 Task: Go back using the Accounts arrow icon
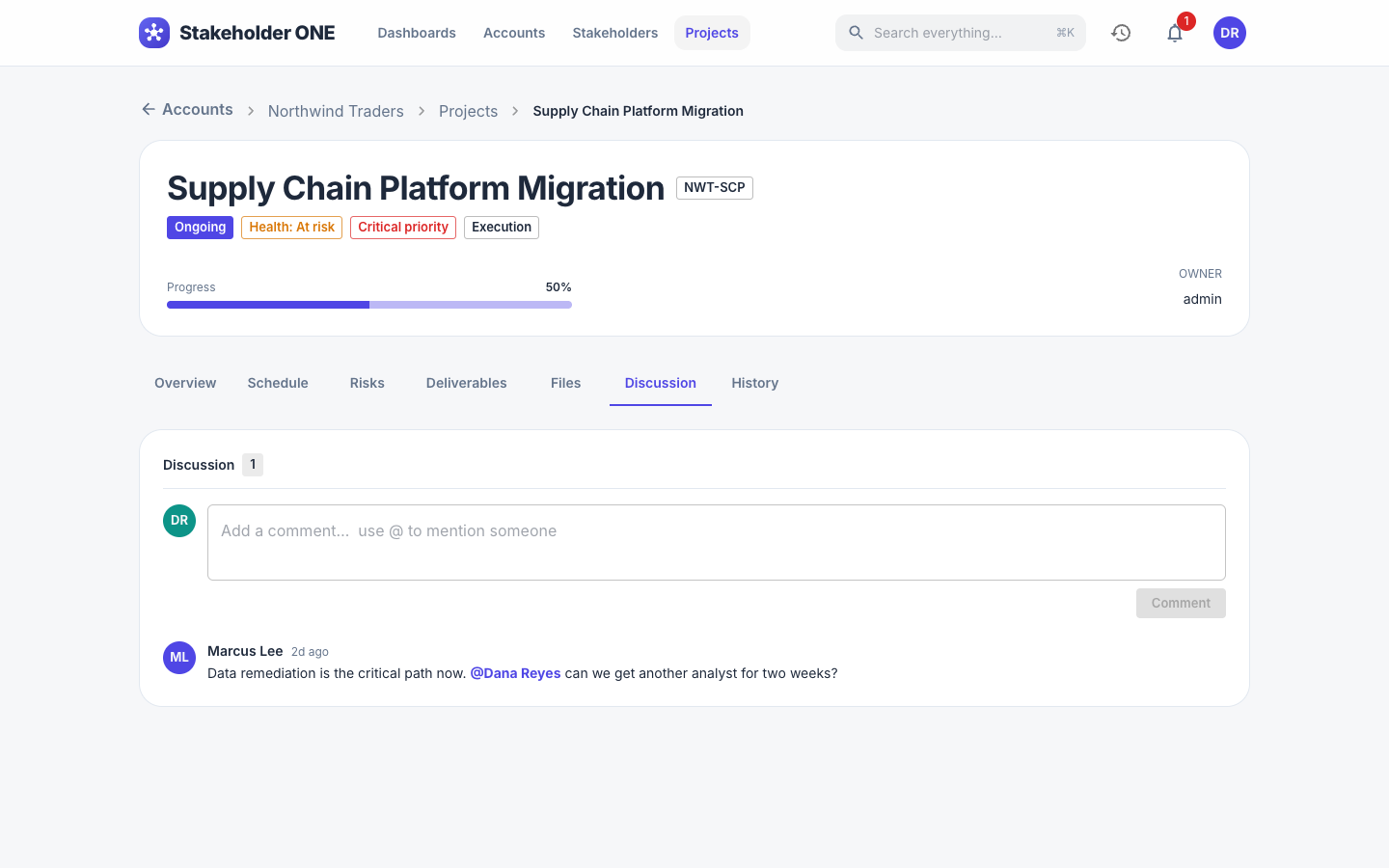coord(149,109)
